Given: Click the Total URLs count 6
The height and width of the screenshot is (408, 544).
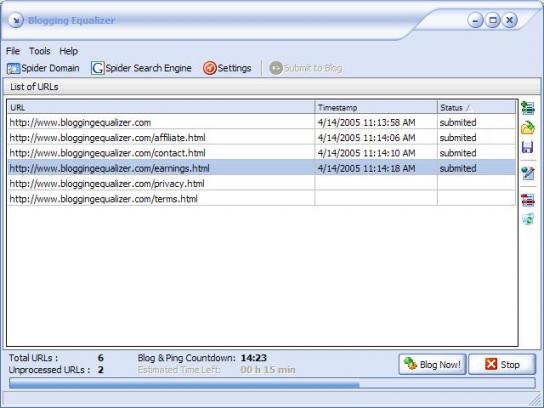Looking at the screenshot, I should pos(101,358).
